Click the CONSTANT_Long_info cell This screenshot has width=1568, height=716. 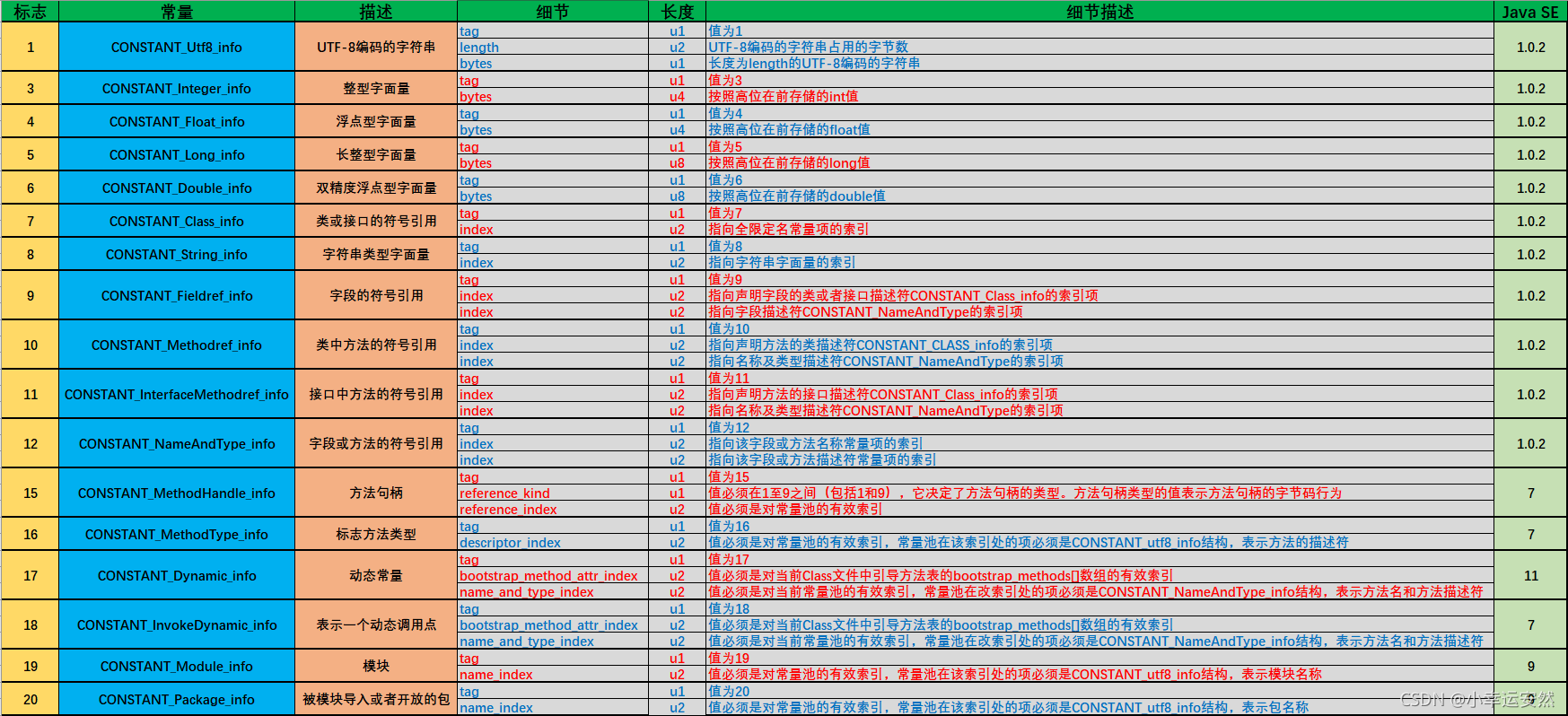(x=177, y=154)
